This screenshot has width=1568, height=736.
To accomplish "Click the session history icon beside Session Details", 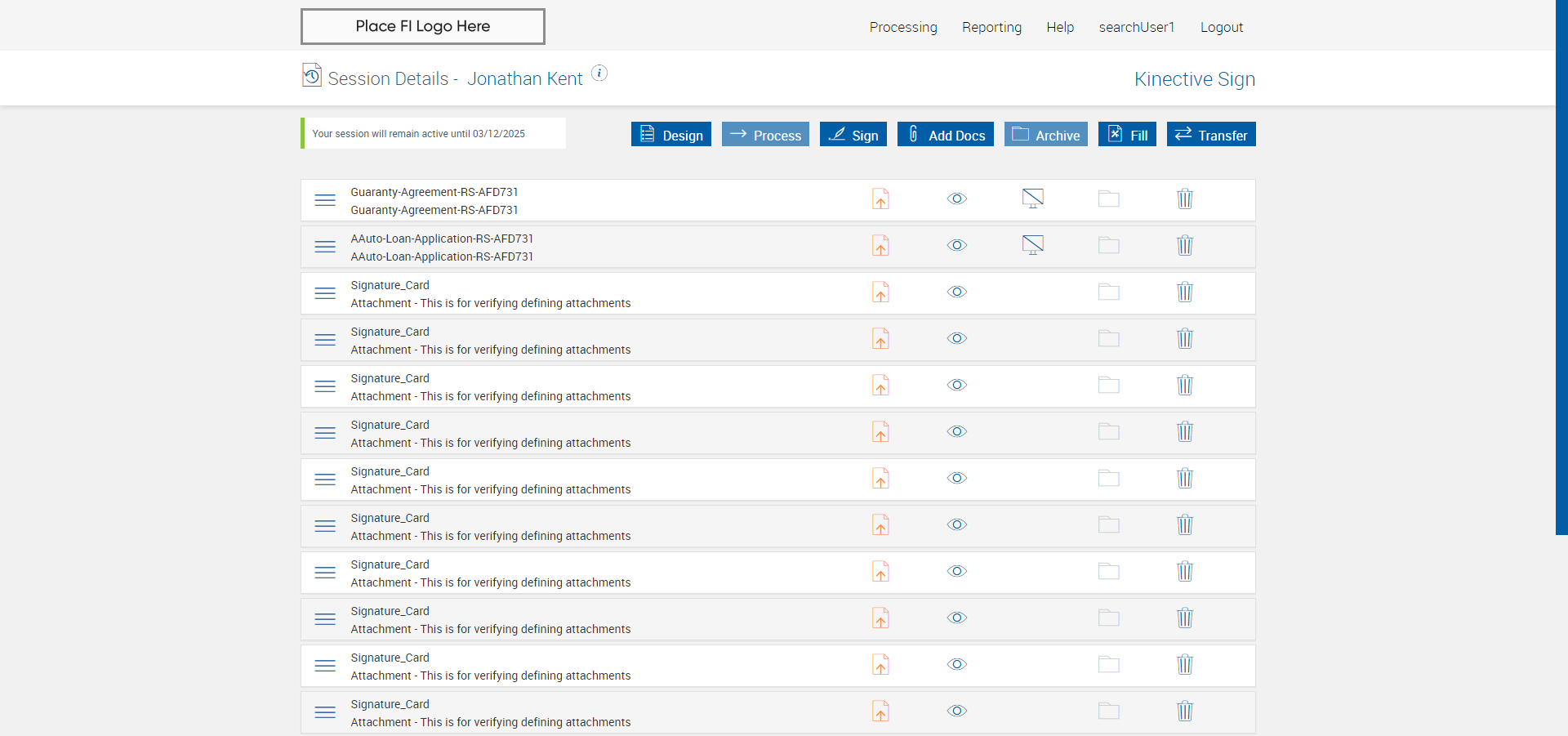I will pos(311,76).
